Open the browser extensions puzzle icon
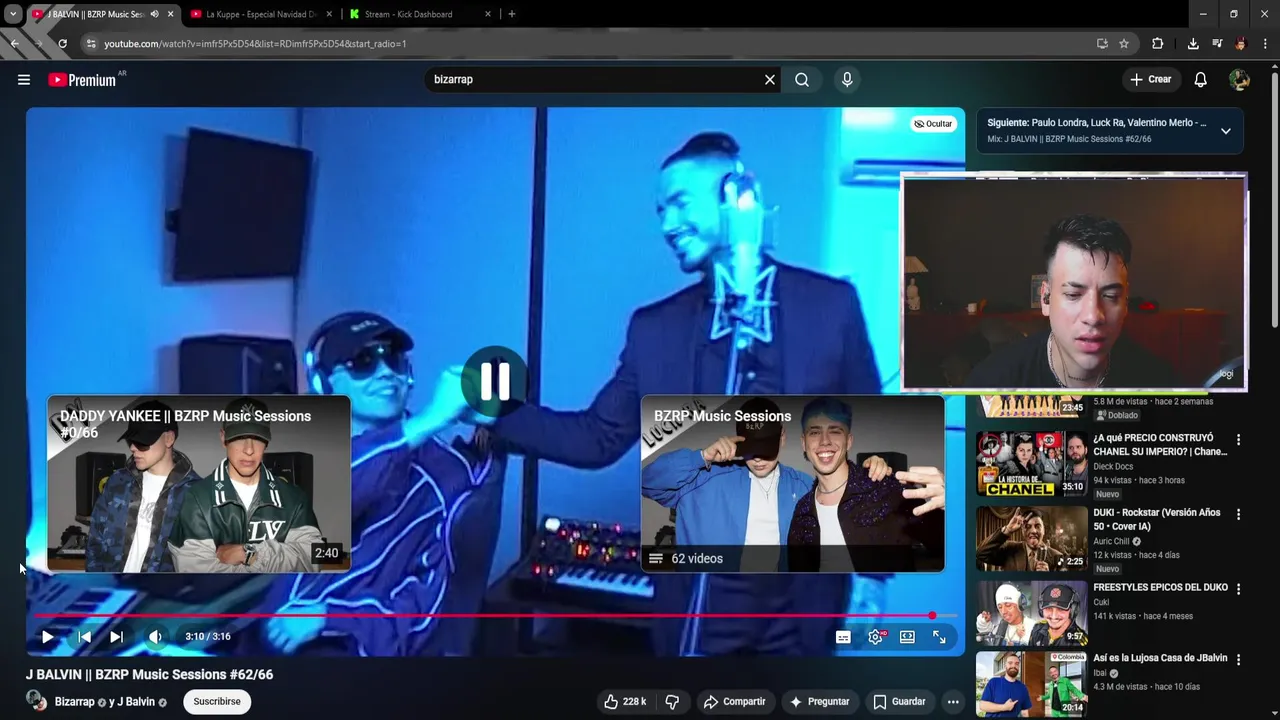 click(x=1158, y=44)
